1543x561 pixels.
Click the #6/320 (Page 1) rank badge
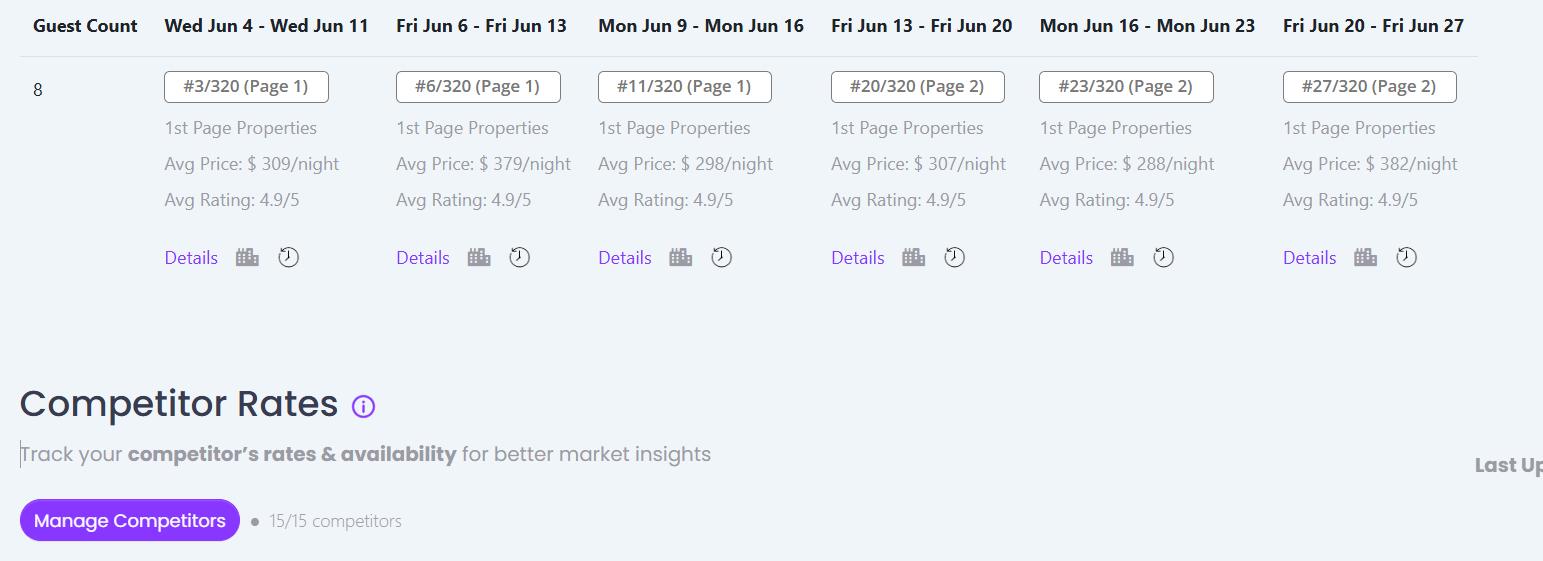pyautogui.click(x=478, y=87)
